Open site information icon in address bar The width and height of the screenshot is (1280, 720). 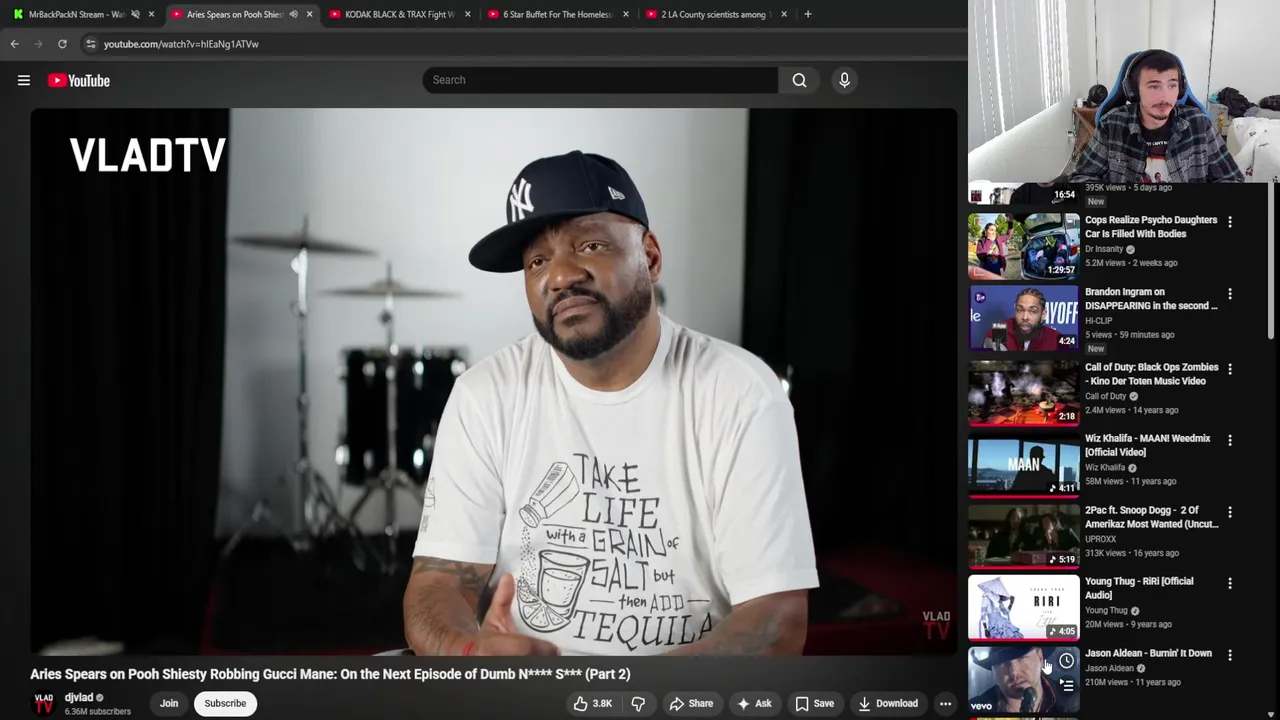pos(90,44)
